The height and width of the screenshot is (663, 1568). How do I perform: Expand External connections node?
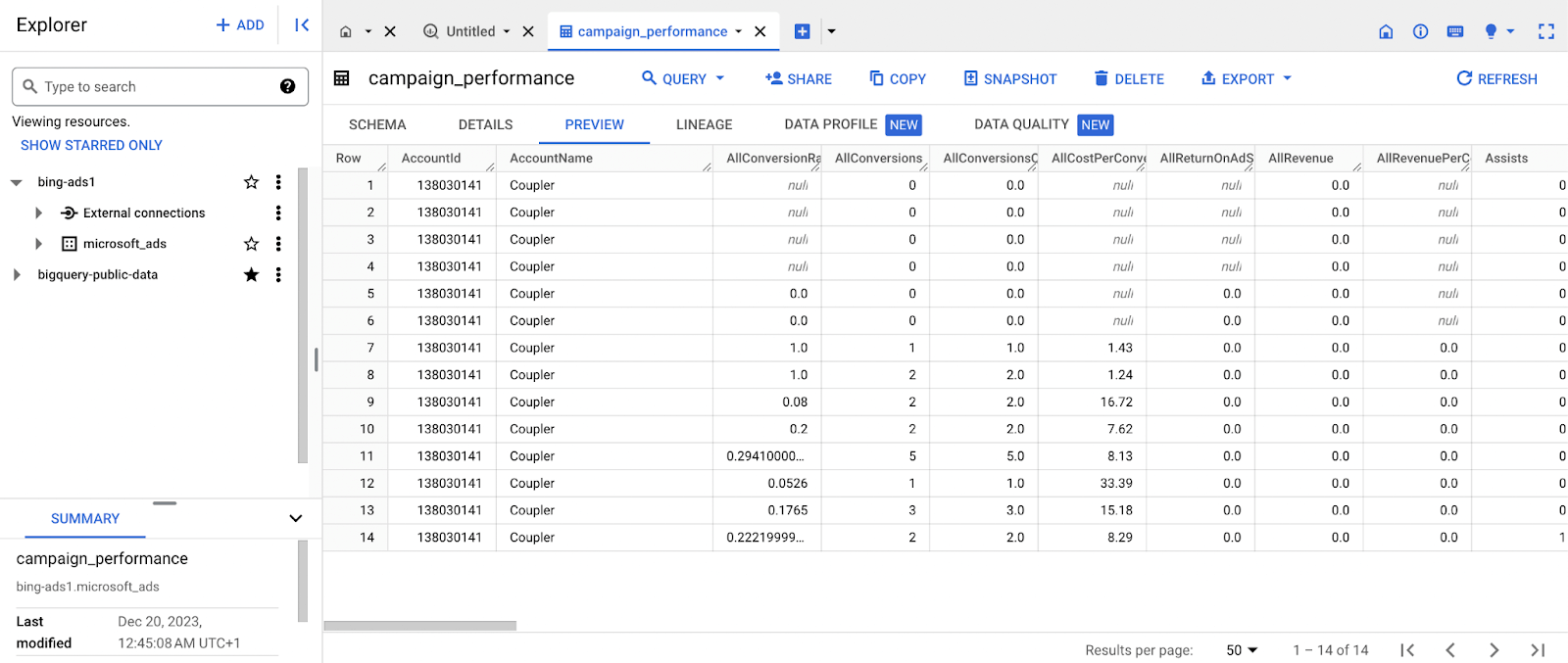38,213
